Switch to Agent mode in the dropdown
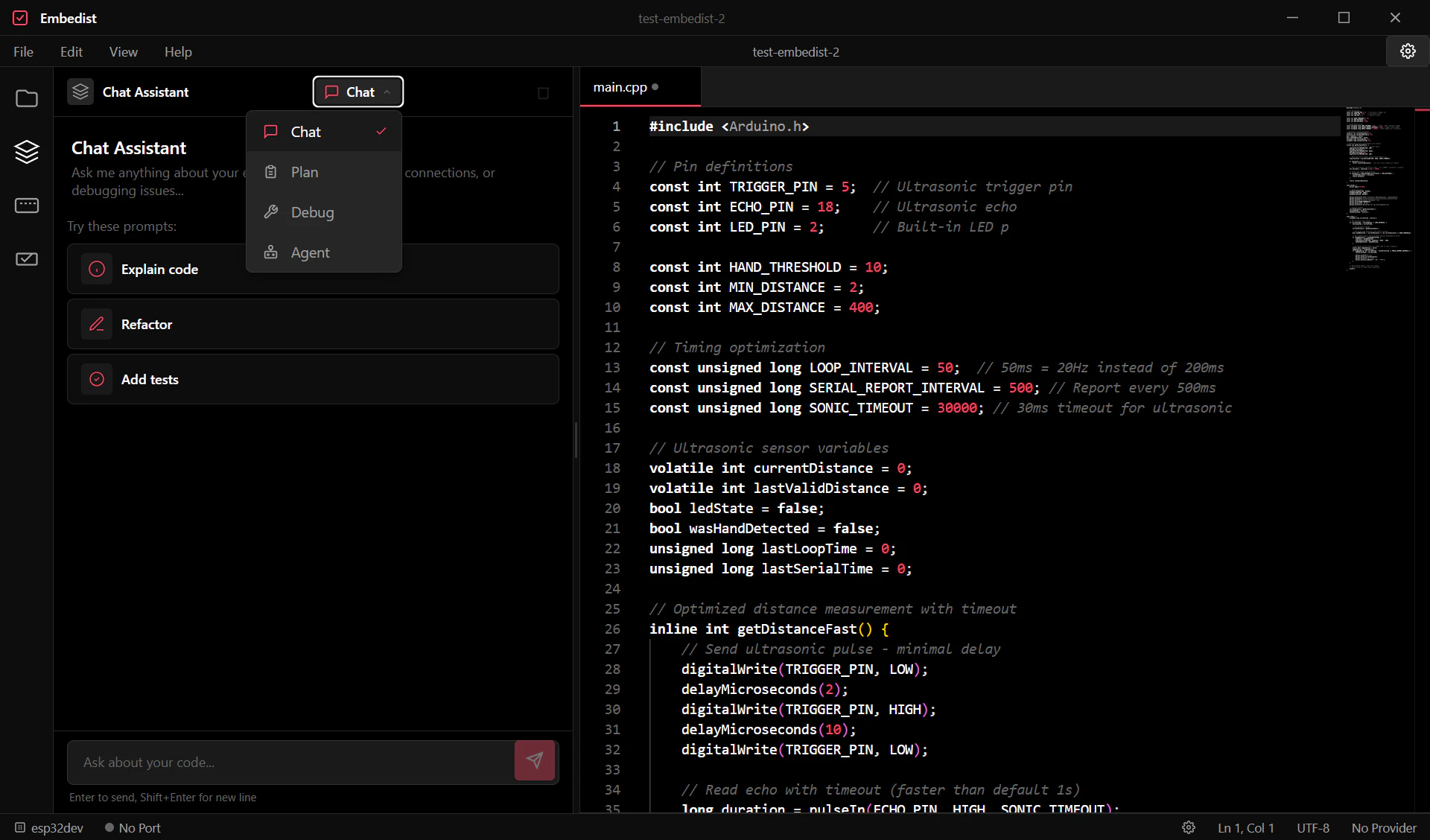The image size is (1430, 840). pos(309,252)
